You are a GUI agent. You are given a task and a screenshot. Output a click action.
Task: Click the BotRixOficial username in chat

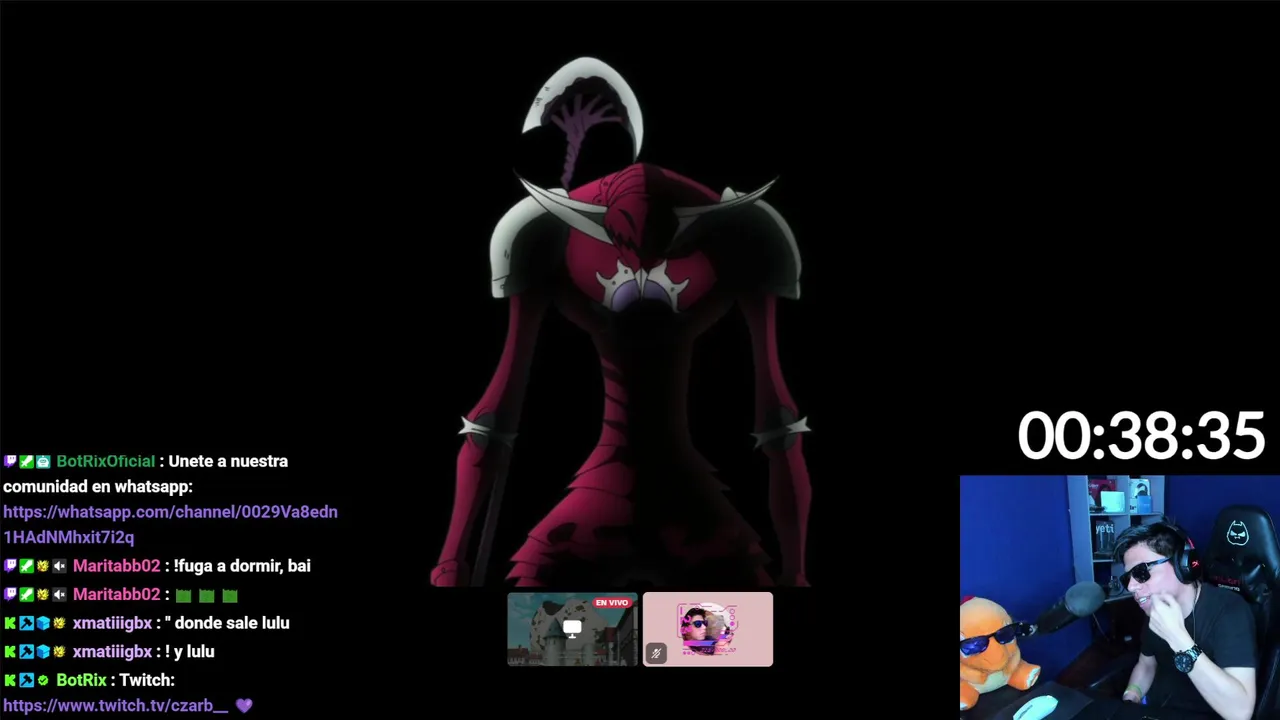coord(106,461)
